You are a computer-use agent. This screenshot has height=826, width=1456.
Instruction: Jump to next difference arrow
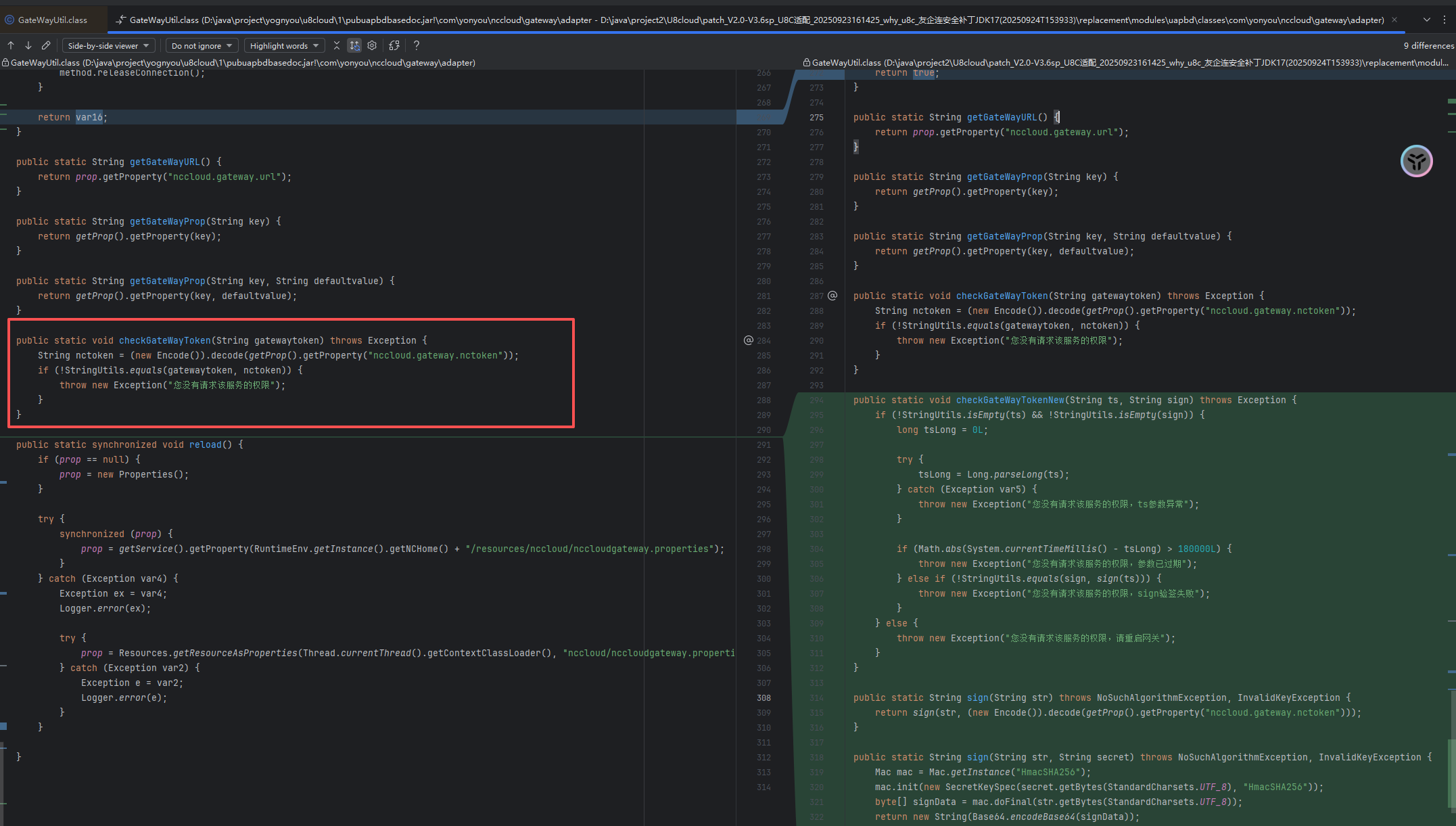[x=28, y=45]
